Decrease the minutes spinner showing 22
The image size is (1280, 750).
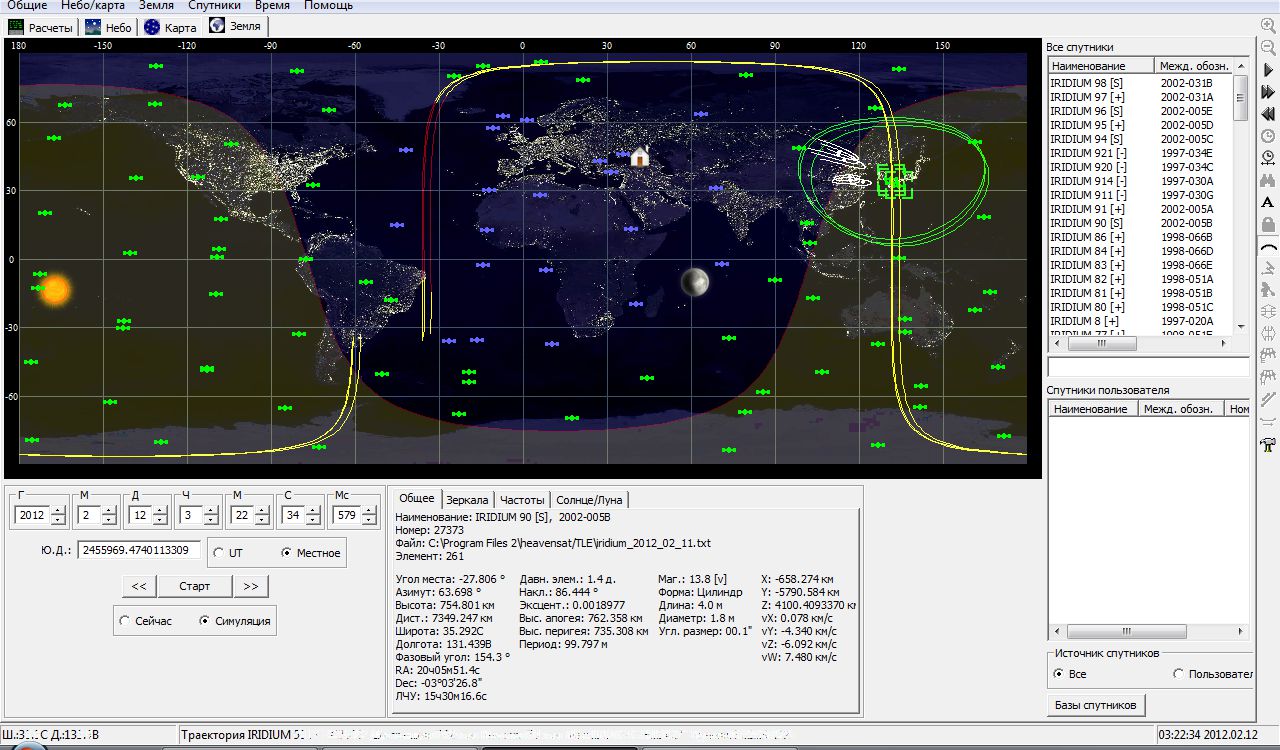coord(261,521)
